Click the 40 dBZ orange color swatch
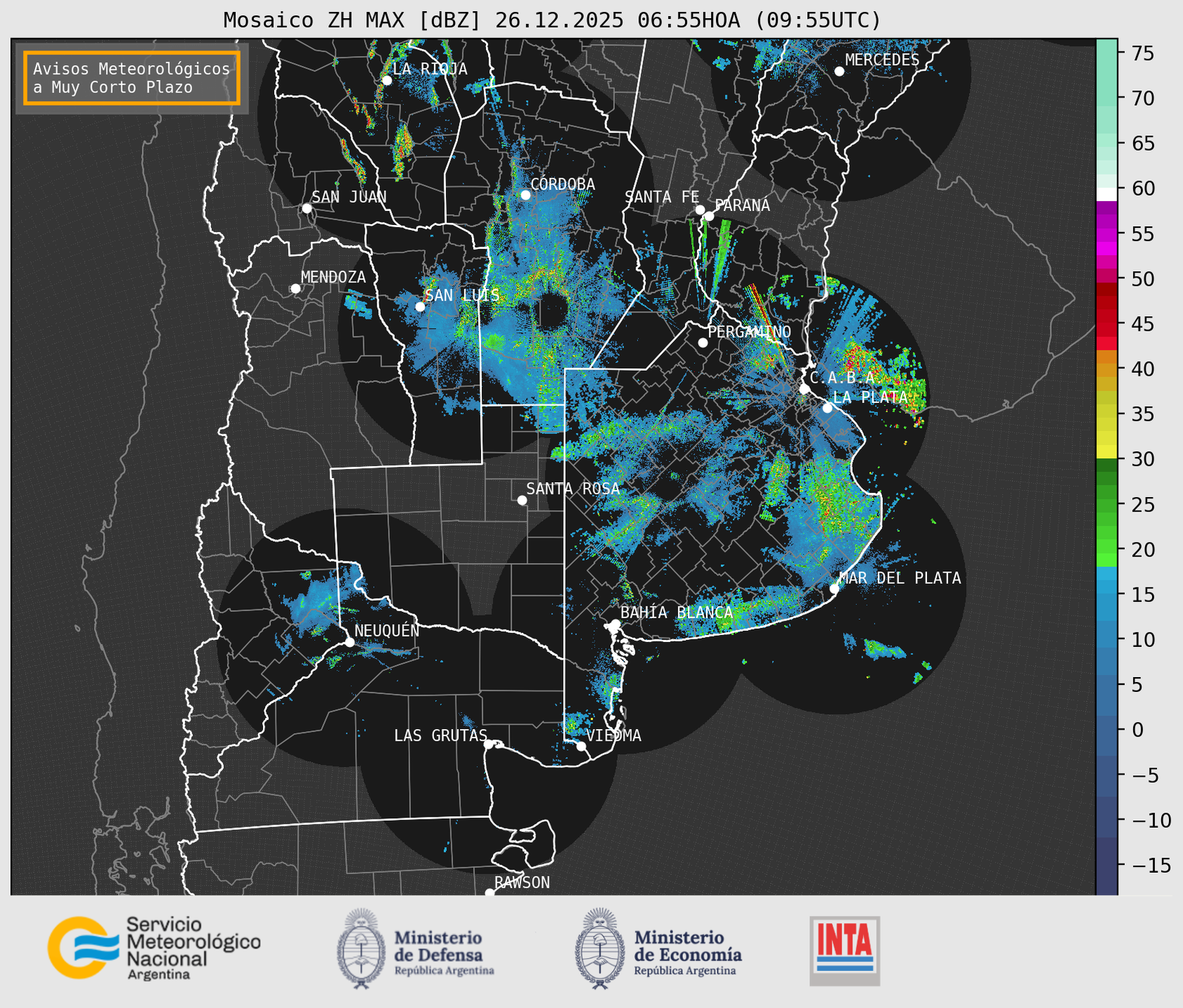 tap(1107, 370)
